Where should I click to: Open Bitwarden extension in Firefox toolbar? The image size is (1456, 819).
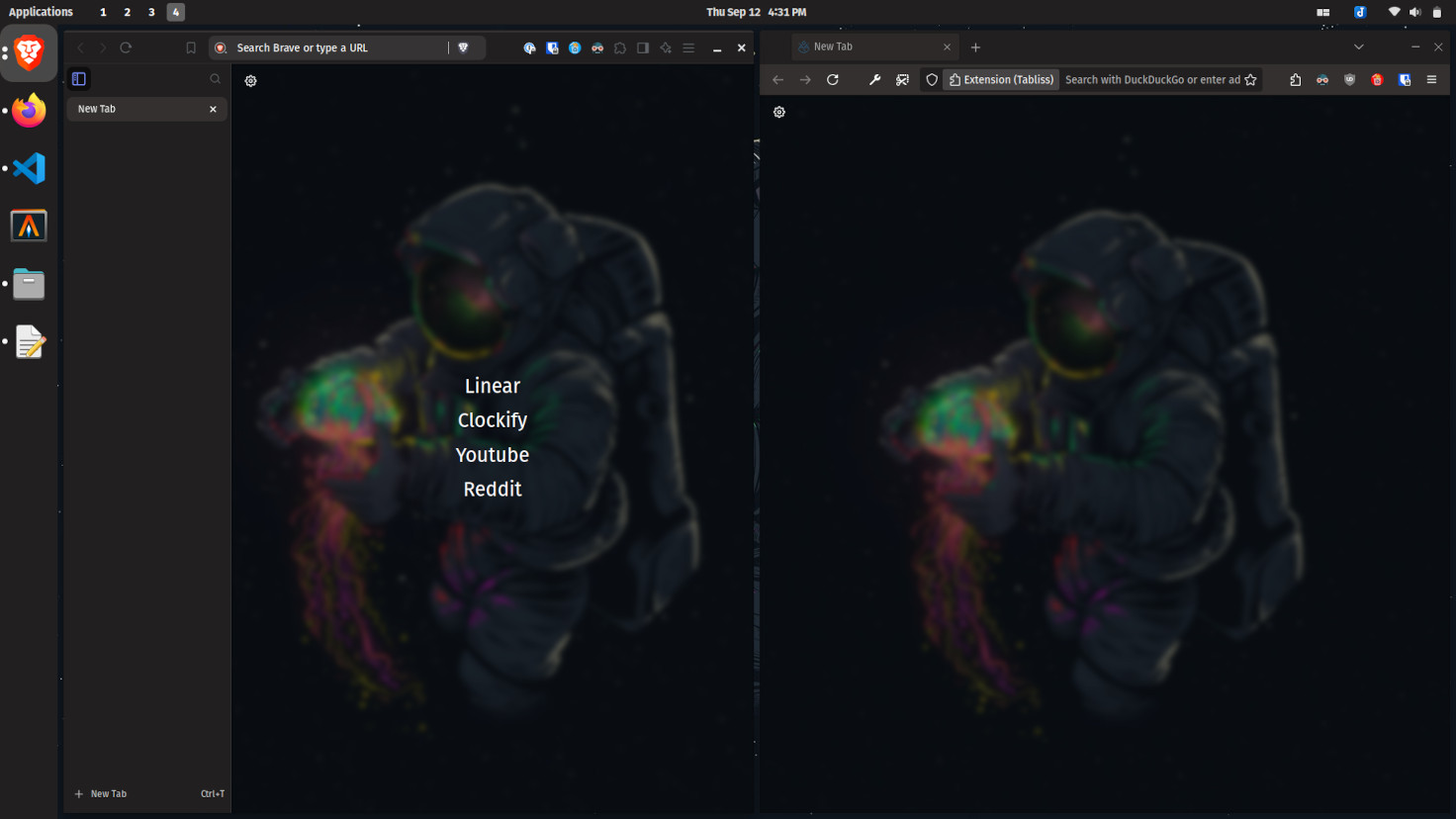[1405, 80]
